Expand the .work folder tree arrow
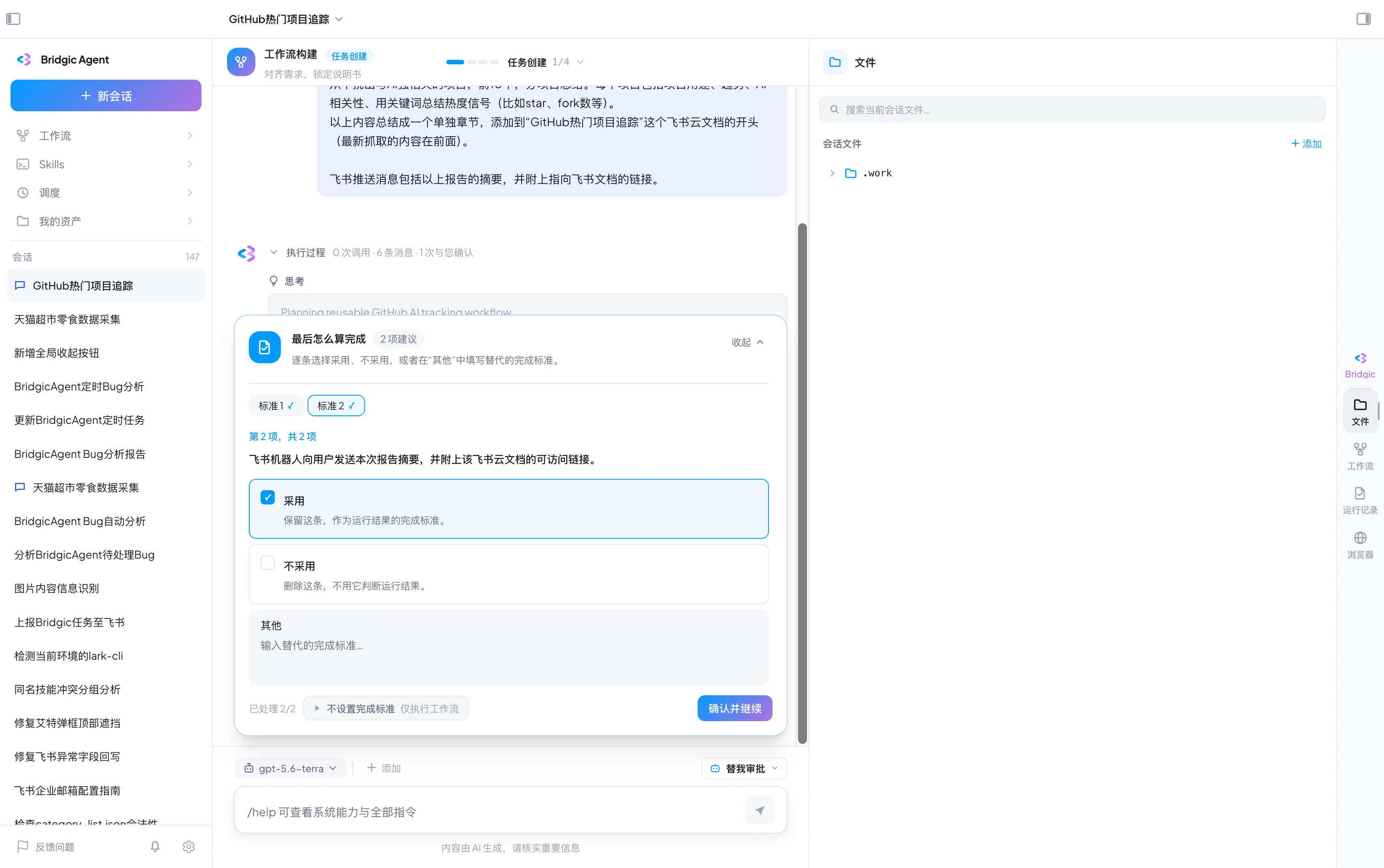Image resolution: width=1384 pixels, height=868 pixels. (832, 173)
